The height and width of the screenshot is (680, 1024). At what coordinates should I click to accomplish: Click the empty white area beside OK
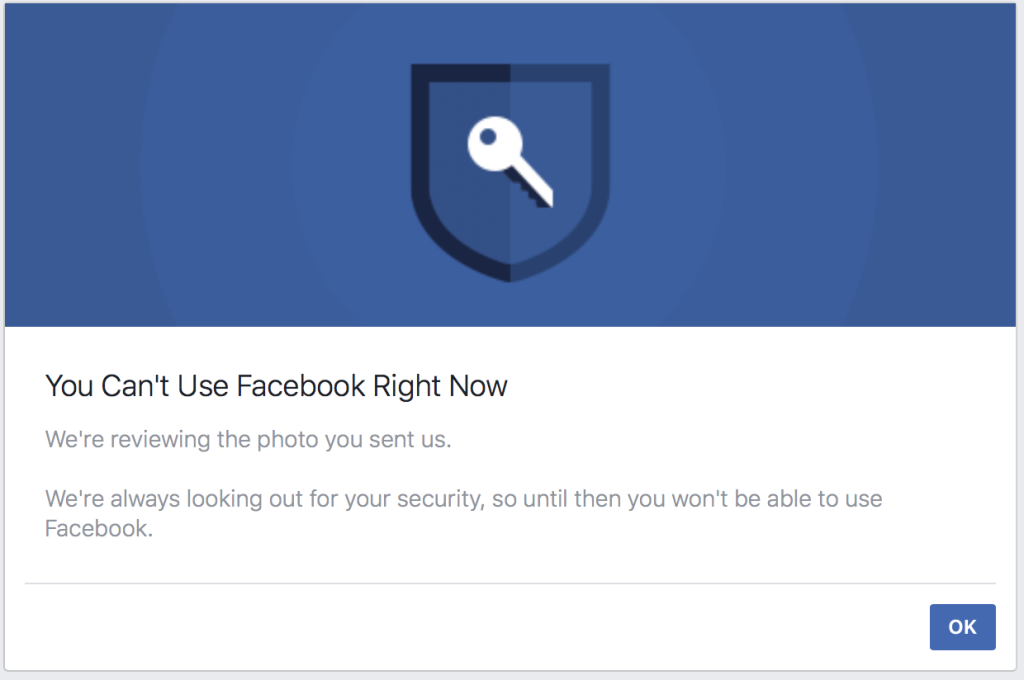pyautogui.click(x=500, y=627)
